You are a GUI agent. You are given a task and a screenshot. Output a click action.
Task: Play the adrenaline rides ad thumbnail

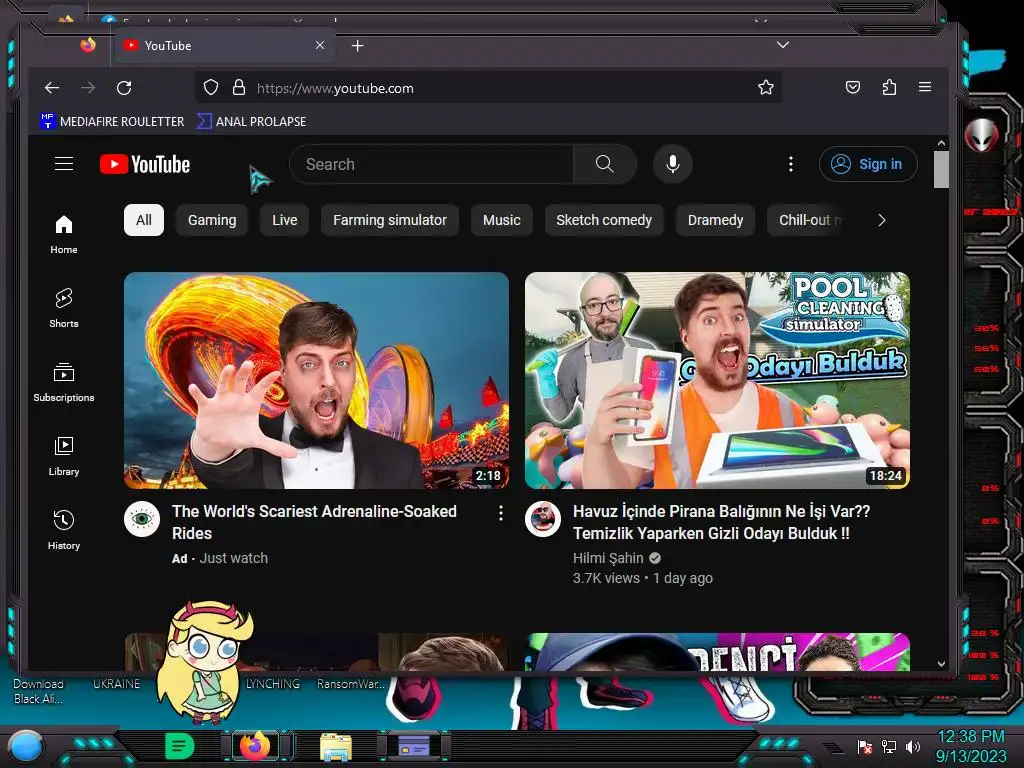coord(316,380)
